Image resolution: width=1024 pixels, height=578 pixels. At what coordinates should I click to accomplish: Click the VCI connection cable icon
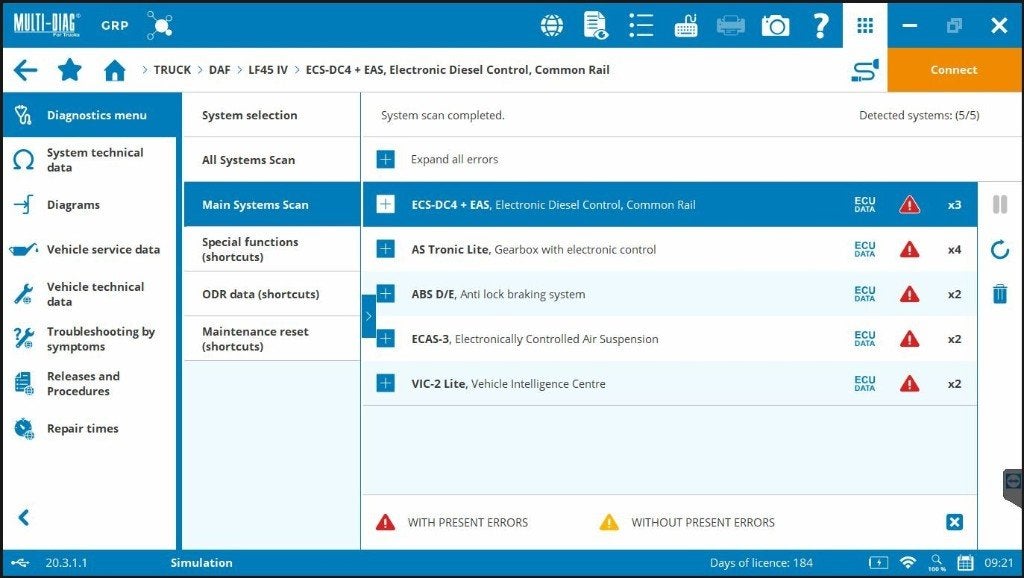(x=865, y=70)
